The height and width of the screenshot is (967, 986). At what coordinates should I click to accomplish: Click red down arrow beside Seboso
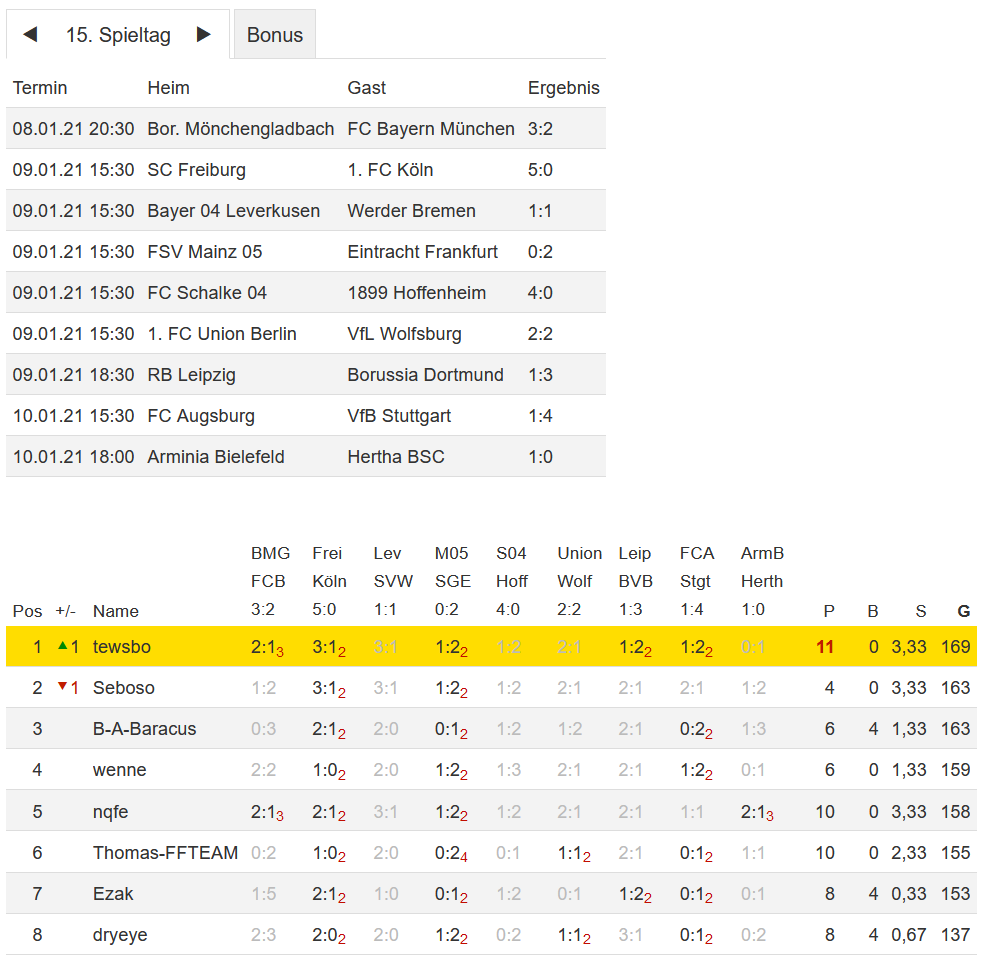click(63, 687)
